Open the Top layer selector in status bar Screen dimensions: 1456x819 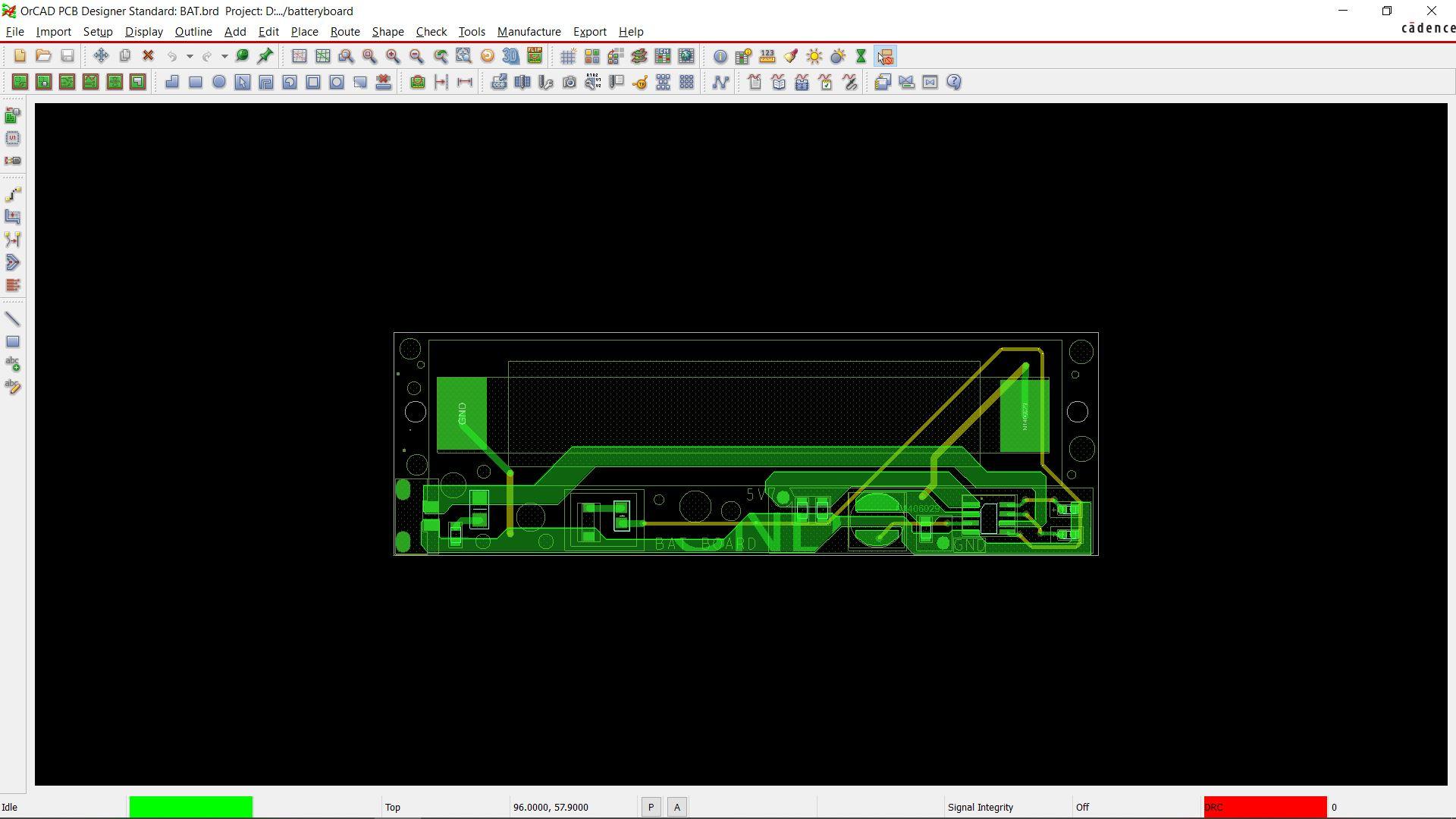(x=393, y=808)
